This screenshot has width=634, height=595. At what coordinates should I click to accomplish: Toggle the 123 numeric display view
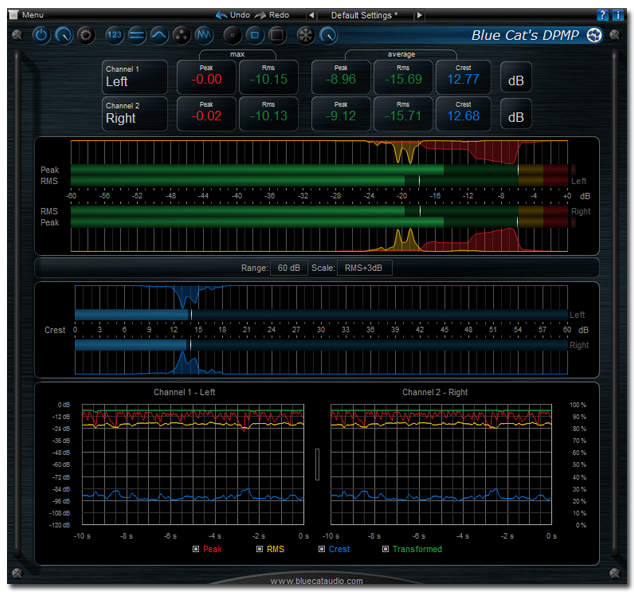(x=114, y=35)
